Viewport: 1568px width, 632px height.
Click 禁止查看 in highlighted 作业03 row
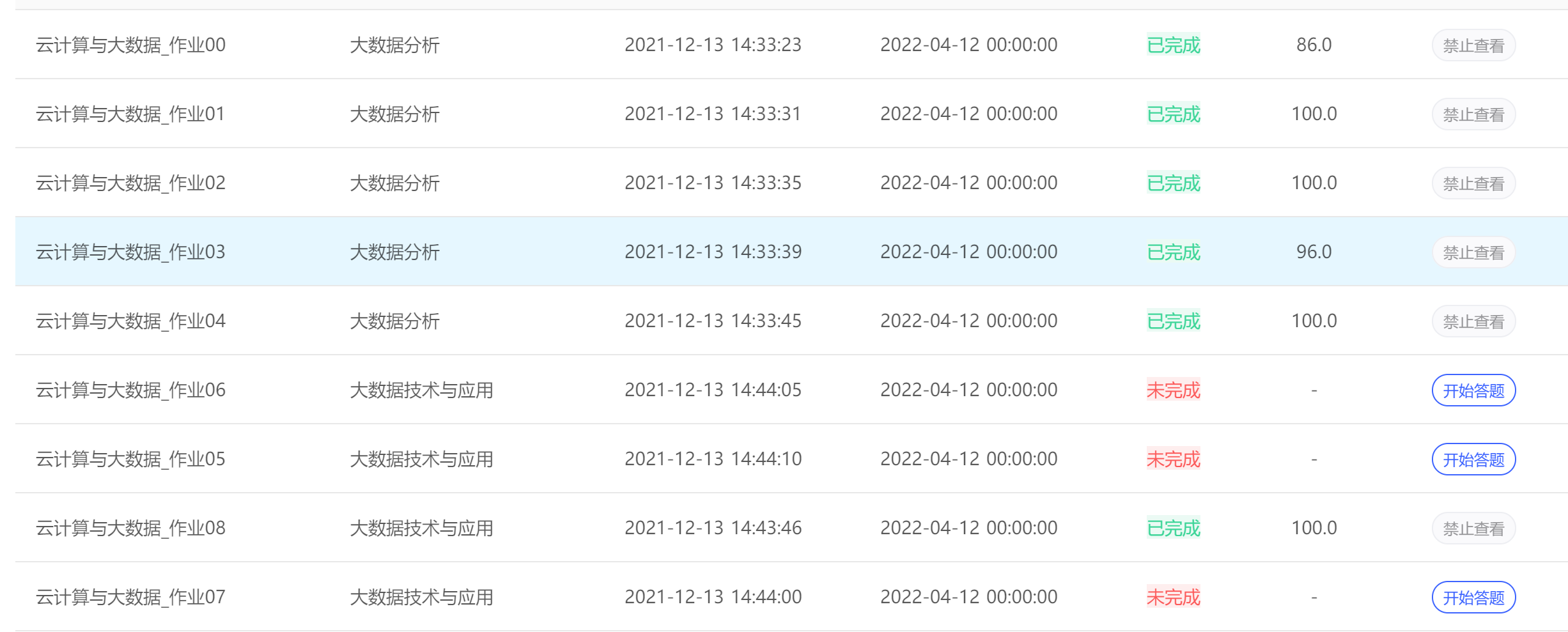click(x=1473, y=252)
